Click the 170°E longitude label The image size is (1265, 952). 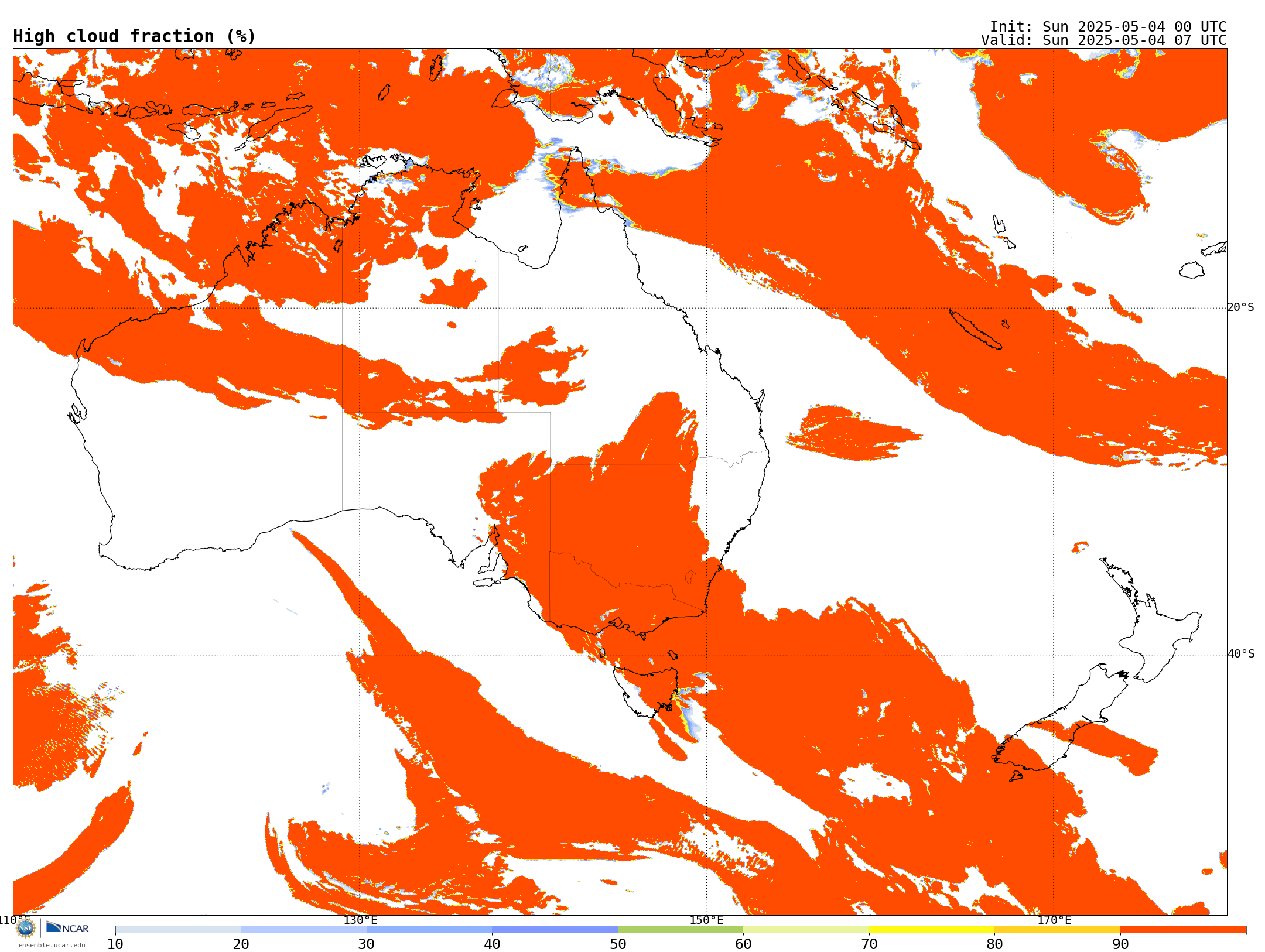tap(1054, 920)
